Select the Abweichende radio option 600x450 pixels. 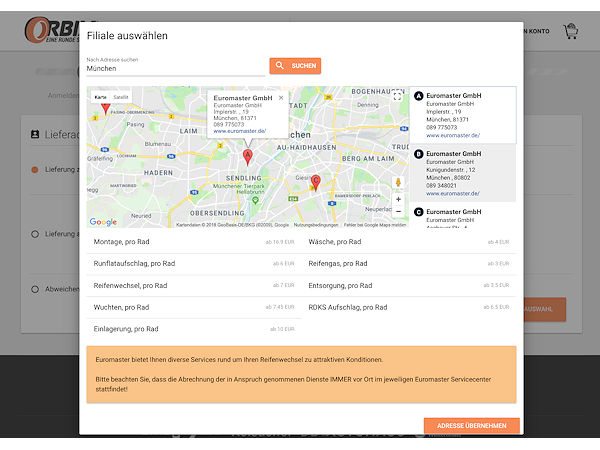35,289
